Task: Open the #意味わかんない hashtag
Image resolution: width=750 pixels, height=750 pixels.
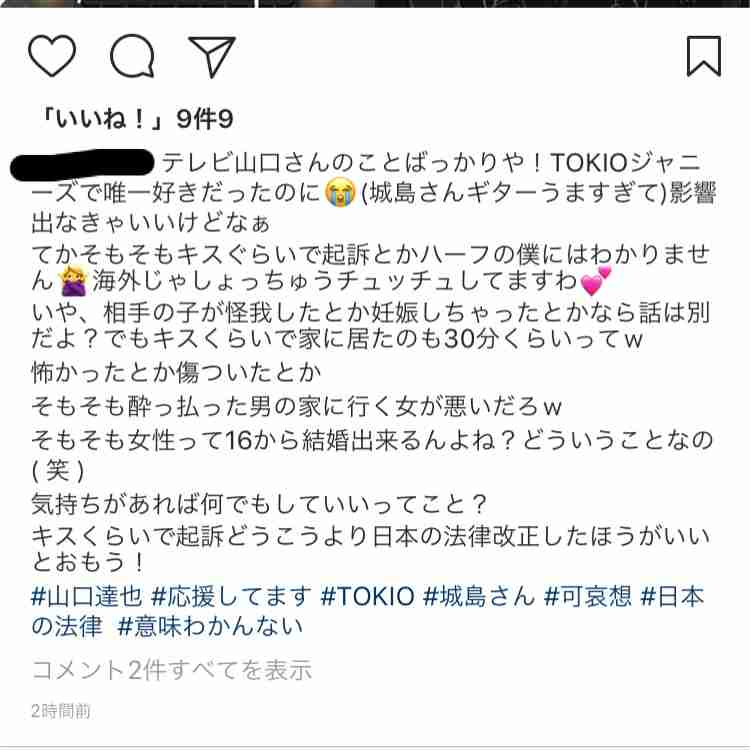Action: pyautogui.click(x=210, y=626)
